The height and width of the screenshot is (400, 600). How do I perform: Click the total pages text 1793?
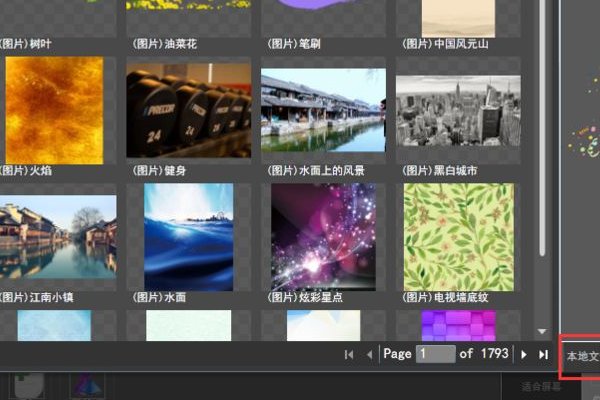[495, 353]
